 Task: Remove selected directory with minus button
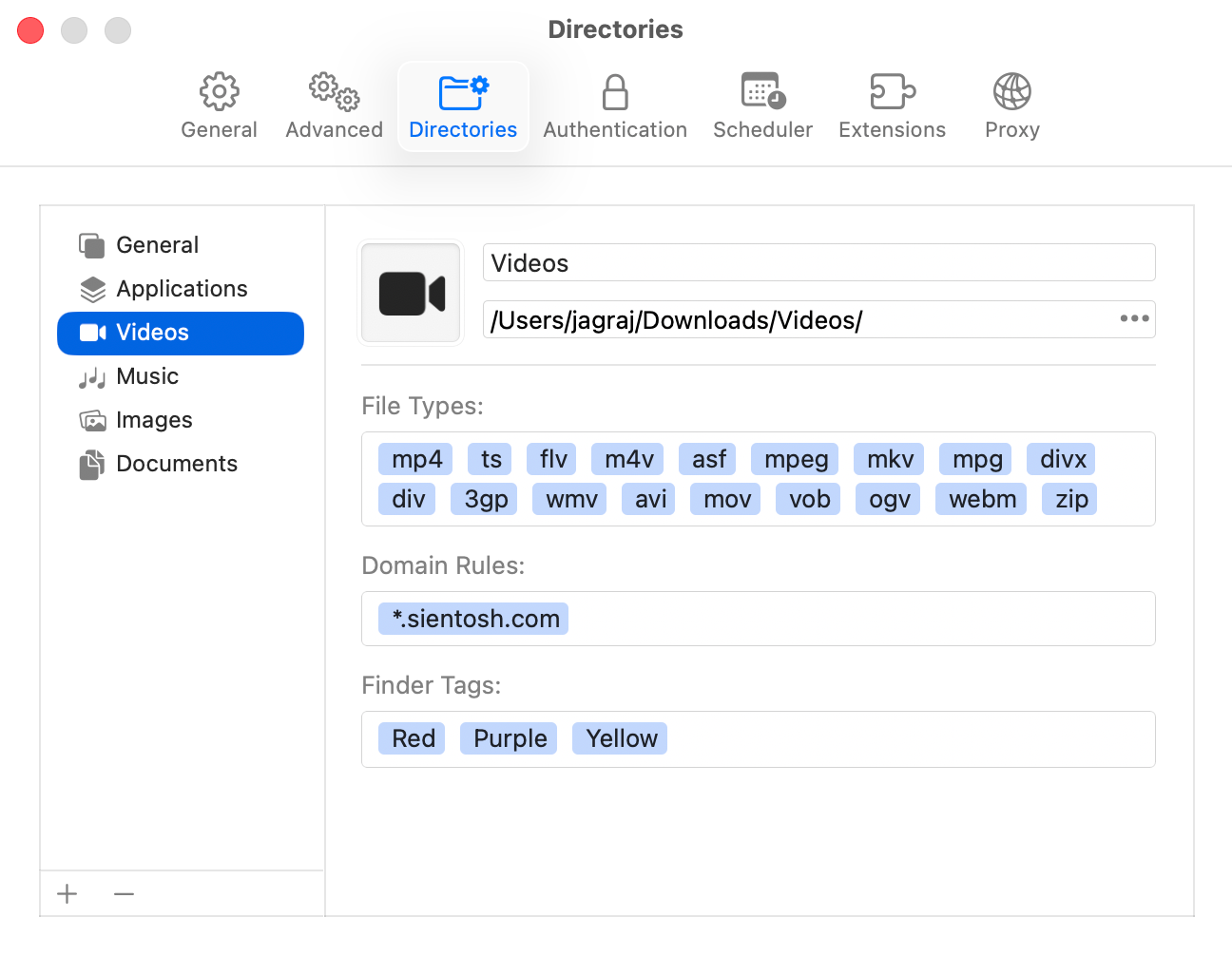click(124, 894)
